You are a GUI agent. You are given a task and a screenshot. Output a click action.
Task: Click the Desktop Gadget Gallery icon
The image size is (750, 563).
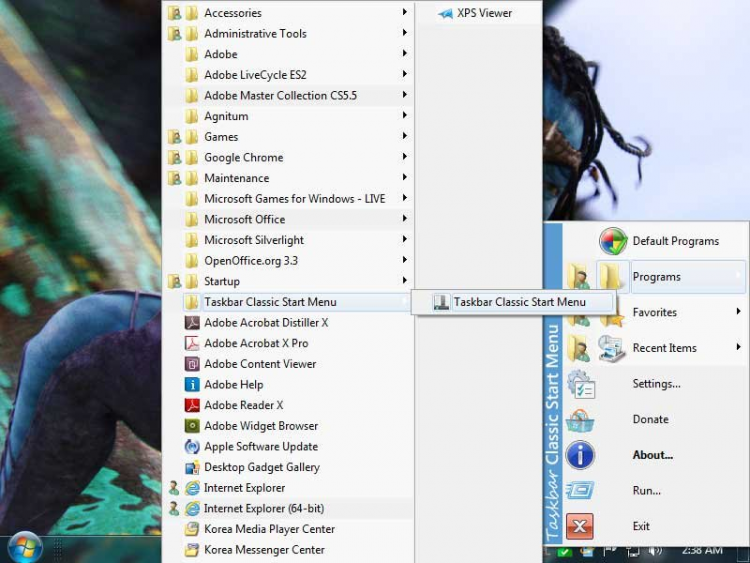192,467
